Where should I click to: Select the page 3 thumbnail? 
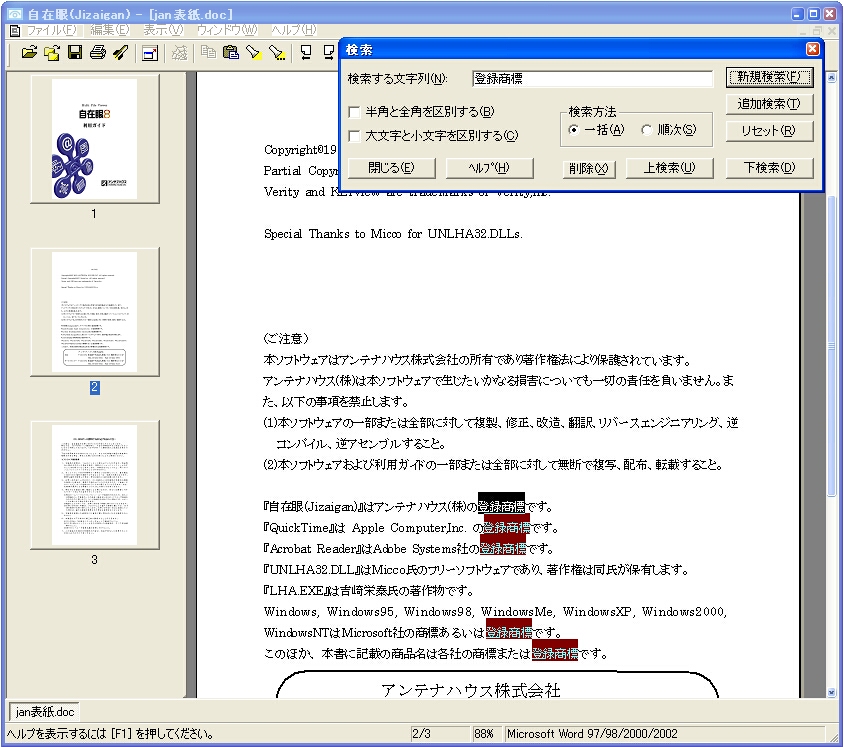pos(95,485)
